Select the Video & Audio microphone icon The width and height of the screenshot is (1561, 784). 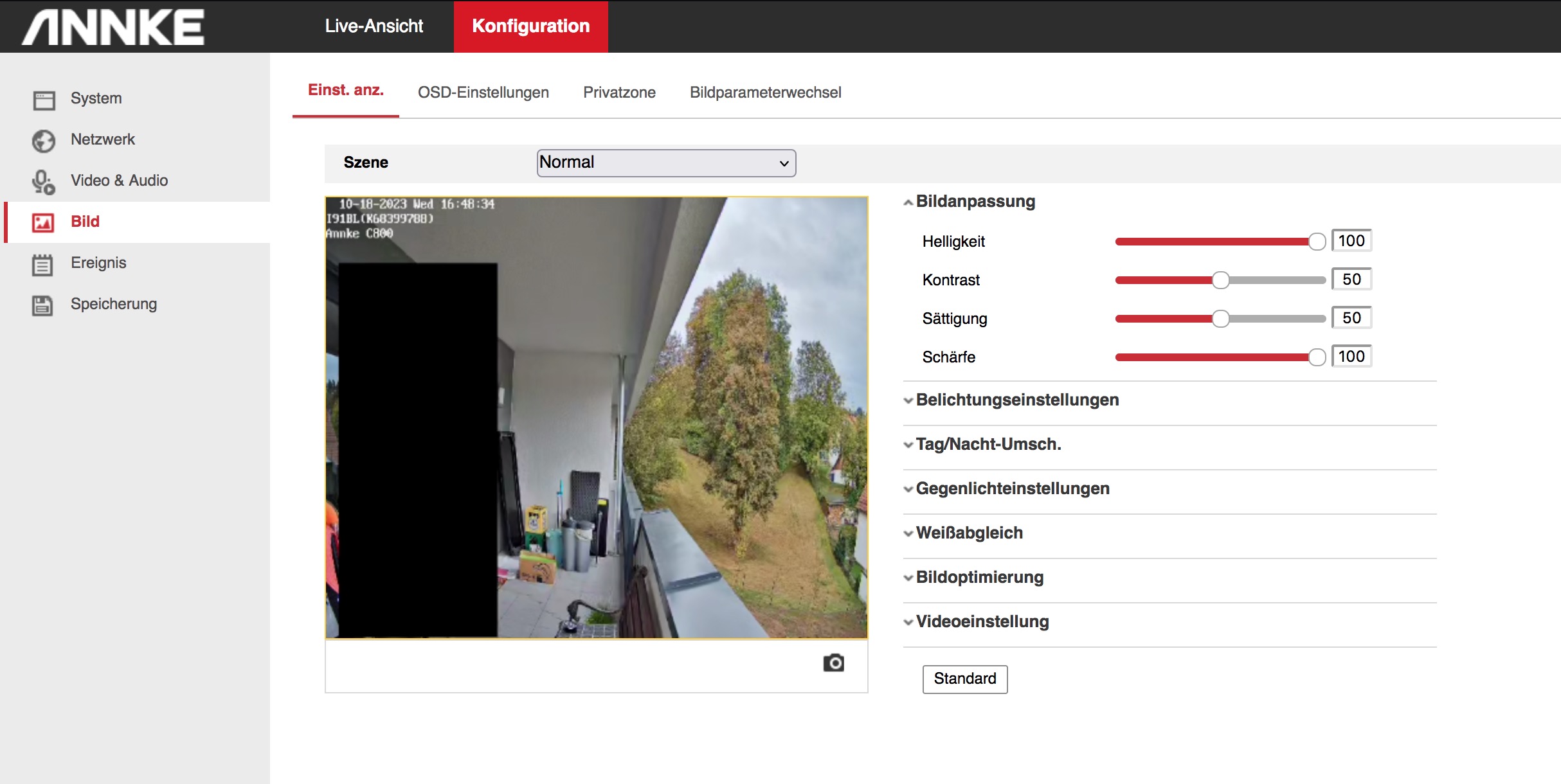click(44, 182)
